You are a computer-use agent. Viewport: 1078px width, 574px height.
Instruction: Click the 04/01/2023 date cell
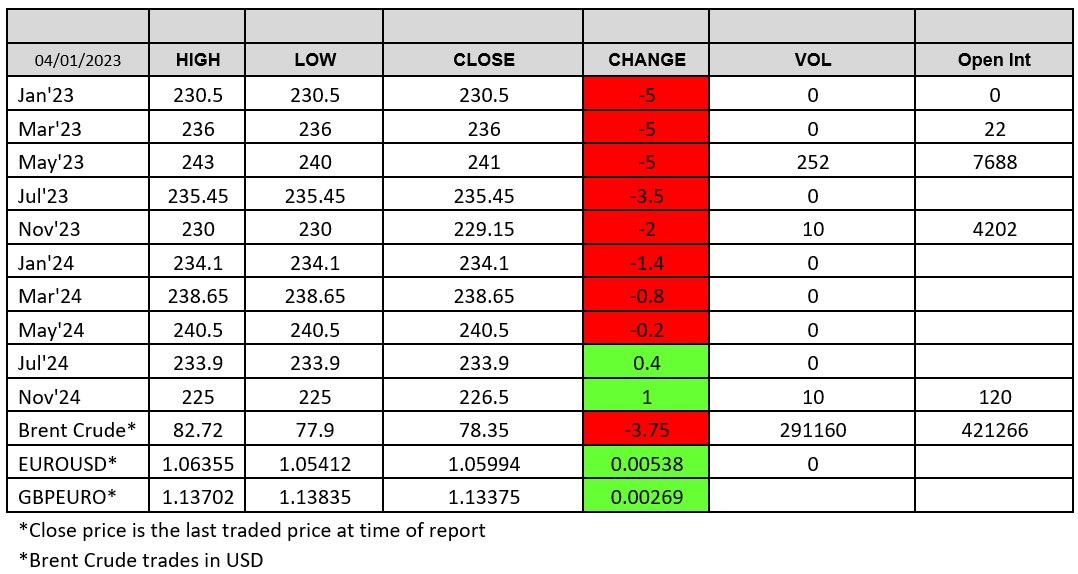(x=78, y=60)
